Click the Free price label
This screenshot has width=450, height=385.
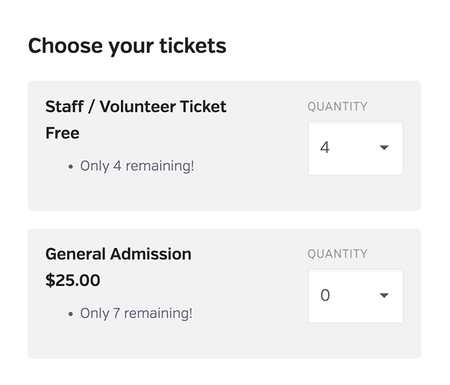click(x=62, y=133)
